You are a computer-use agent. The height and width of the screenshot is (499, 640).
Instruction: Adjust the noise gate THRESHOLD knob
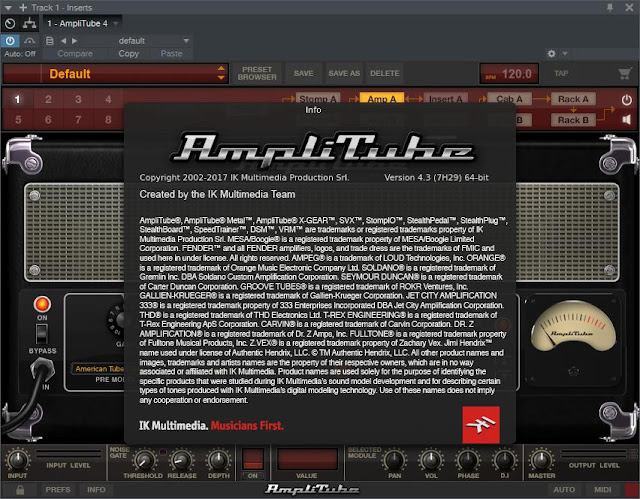click(x=144, y=461)
